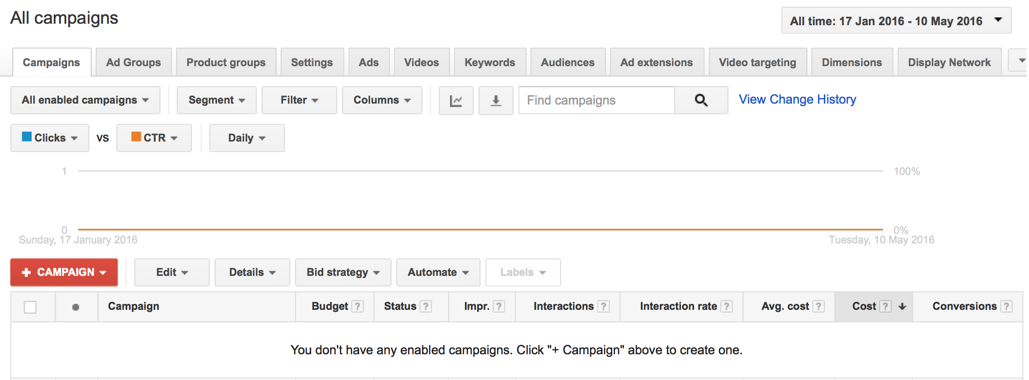Viewport: 1029px width, 380px height.
Task: Open the Filter dropdown
Action: [x=299, y=100]
